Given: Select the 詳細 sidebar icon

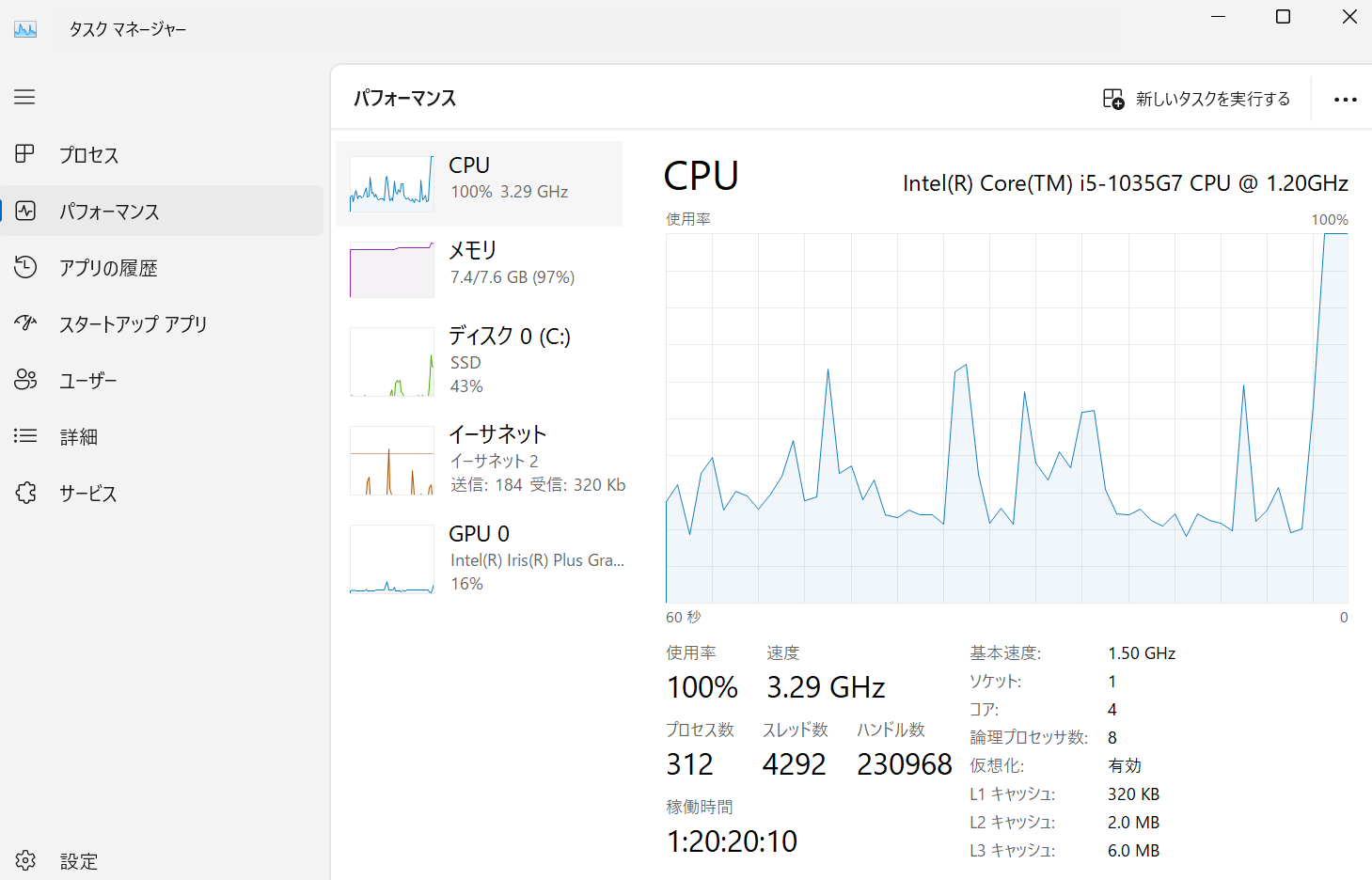Looking at the screenshot, I should [25, 436].
